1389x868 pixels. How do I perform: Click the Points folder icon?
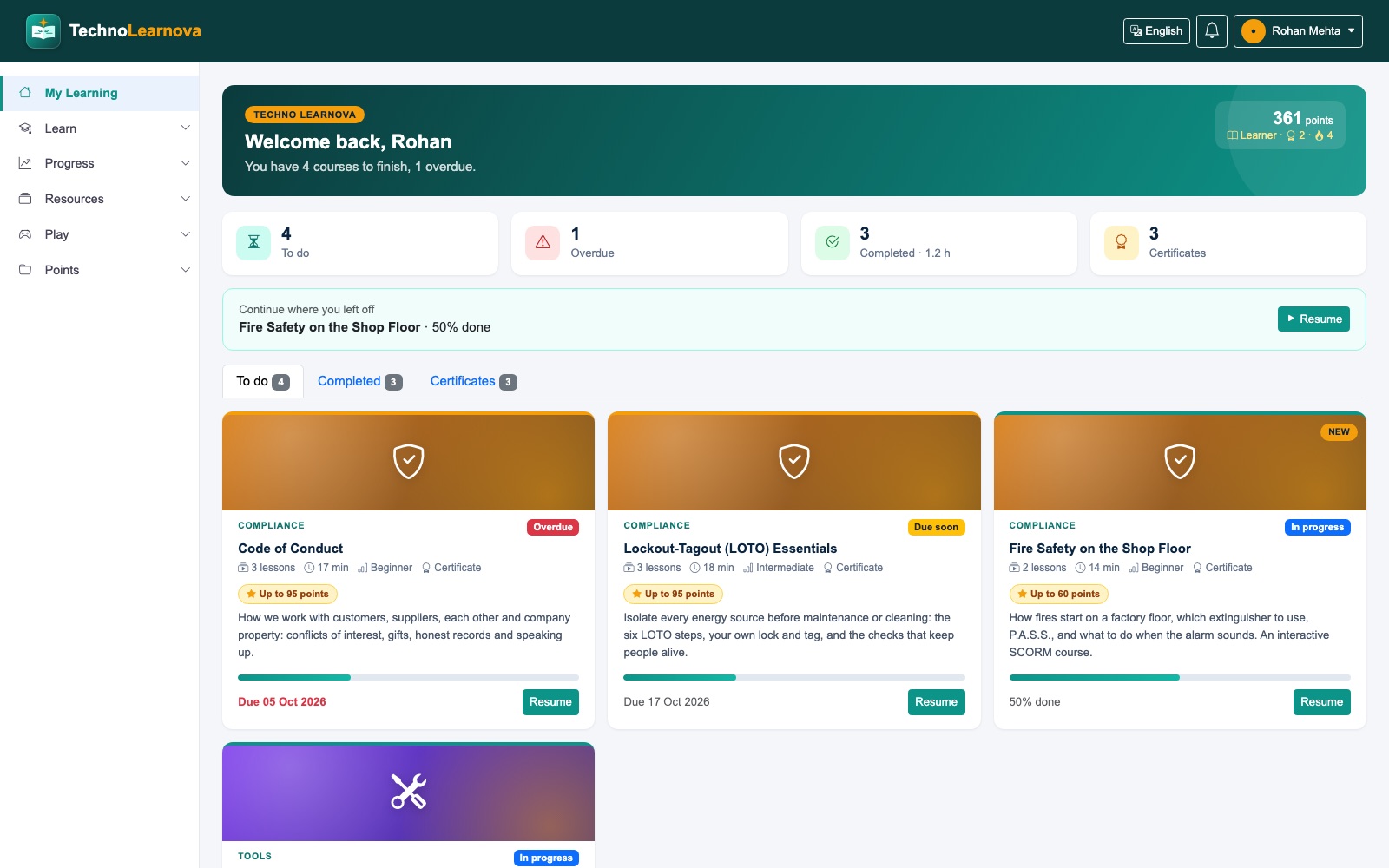click(x=25, y=270)
